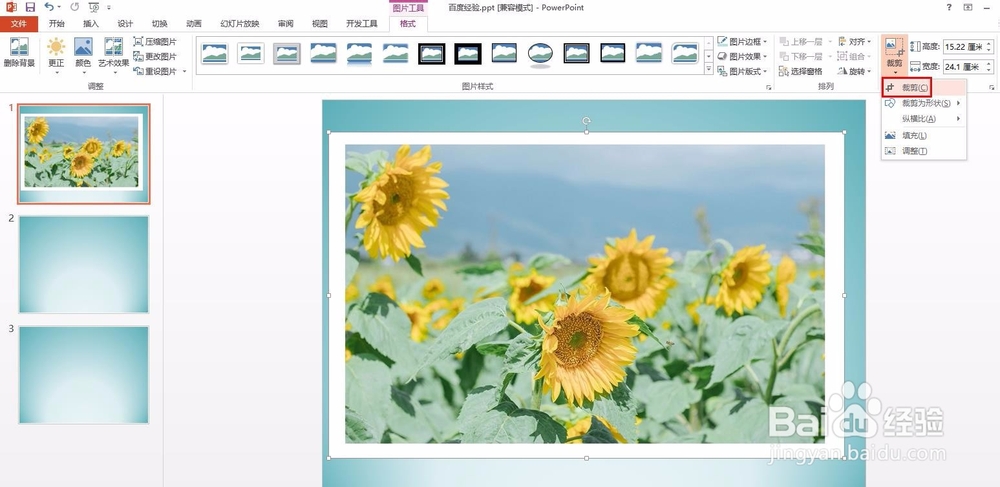1000x487 pixels.
Task: Click 更改图片 (Change Picture)
Action: tap(155, 56)
